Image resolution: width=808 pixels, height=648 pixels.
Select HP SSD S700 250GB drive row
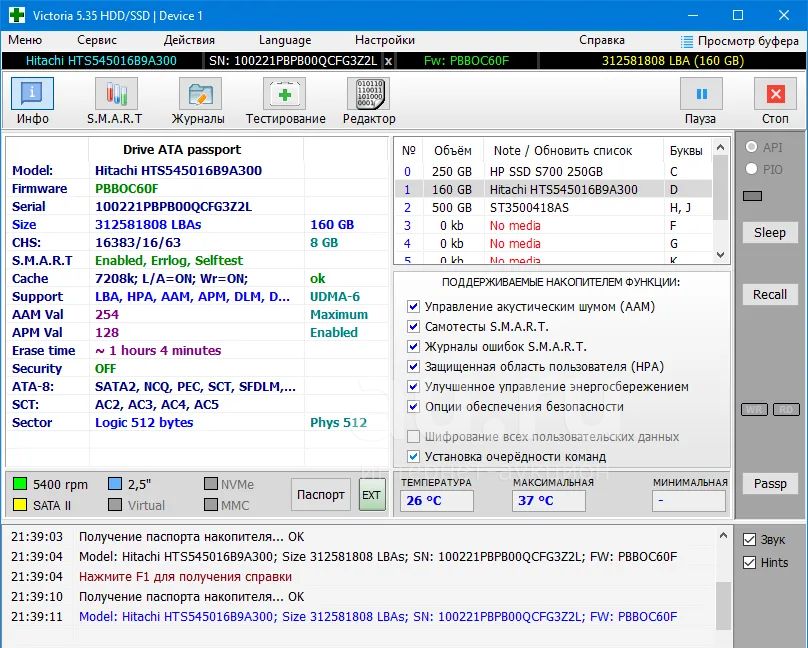click(553, 172)
